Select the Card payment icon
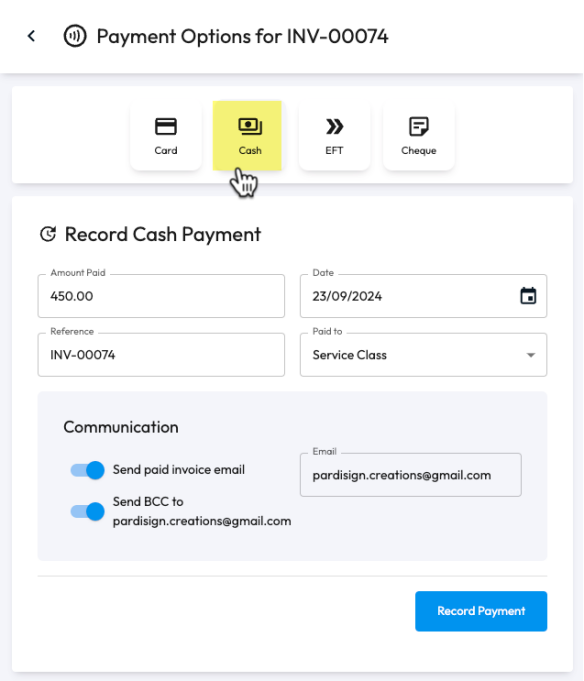The height and width of the screenshot is (681, 584). coord(166,126)
